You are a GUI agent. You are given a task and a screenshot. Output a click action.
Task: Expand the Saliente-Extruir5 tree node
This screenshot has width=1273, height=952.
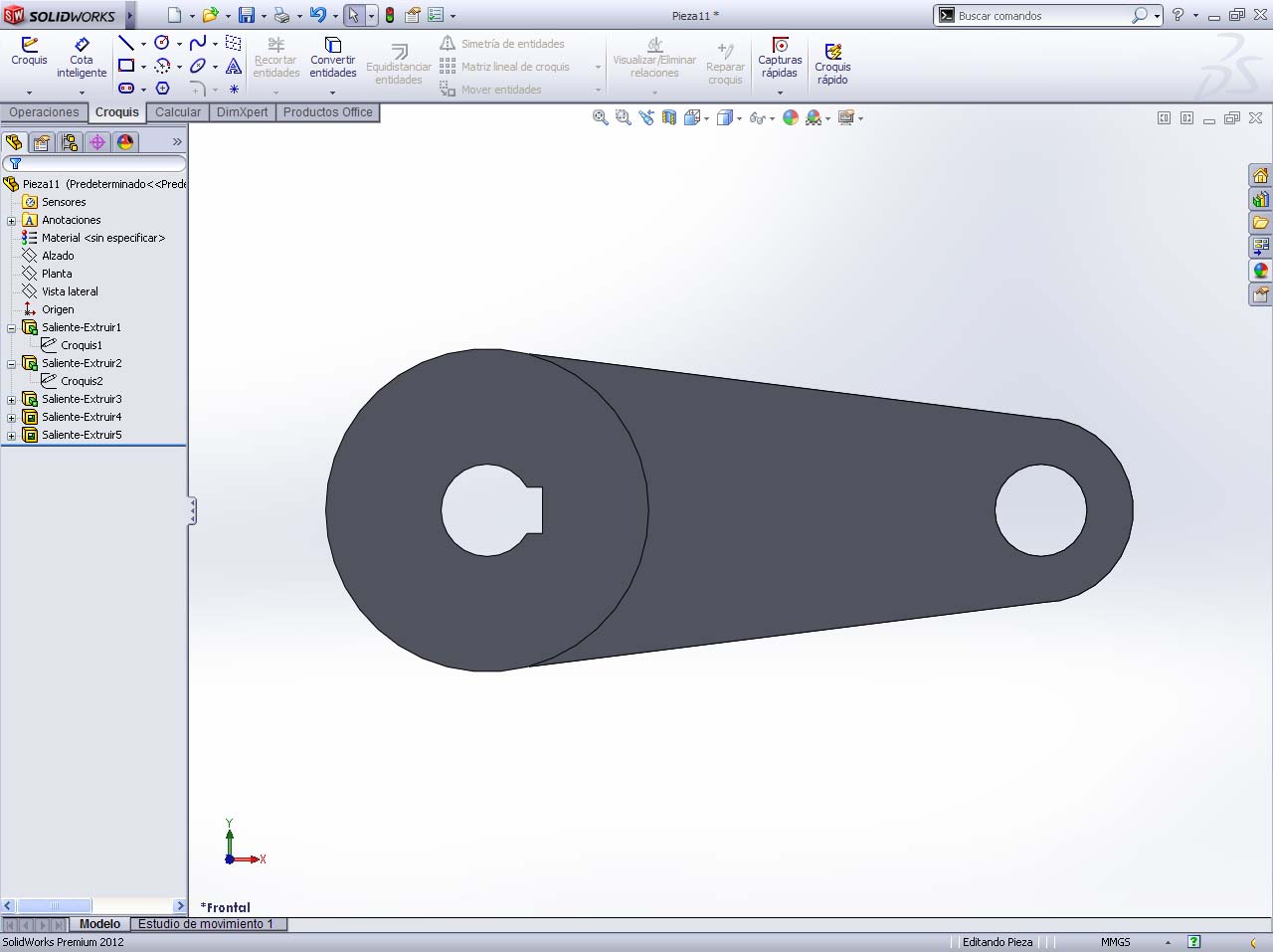(11, 435)
